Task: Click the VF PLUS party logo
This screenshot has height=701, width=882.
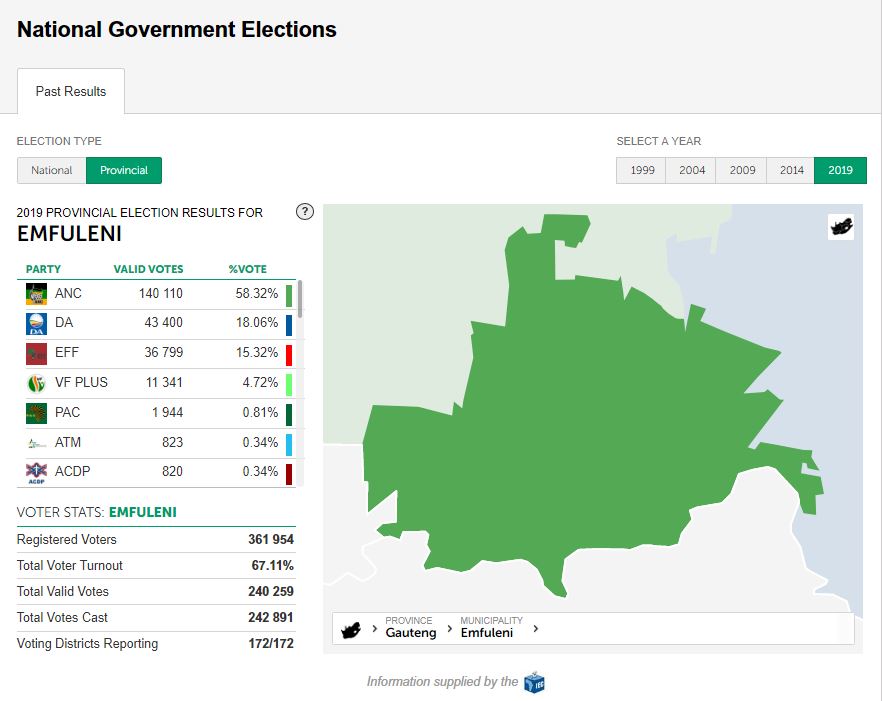Action: pos(36,383)
